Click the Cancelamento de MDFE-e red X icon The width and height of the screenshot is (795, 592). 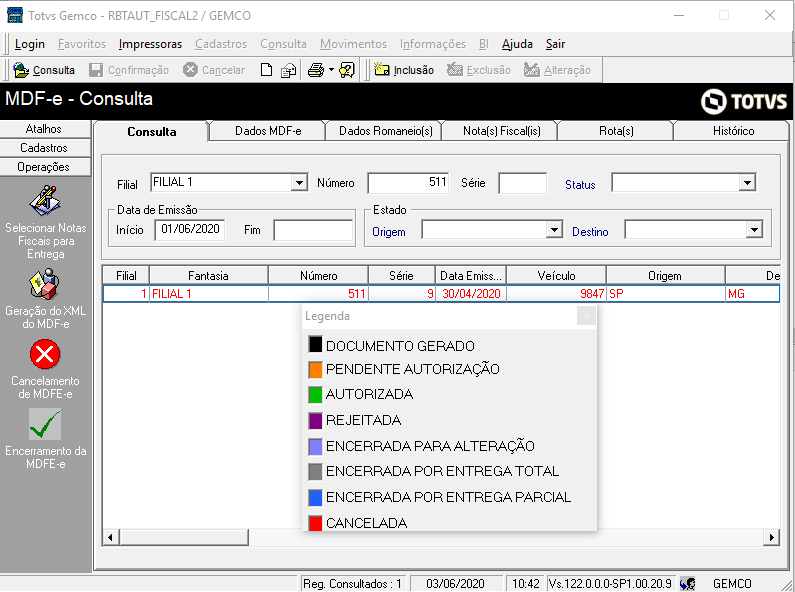(45, 354)
